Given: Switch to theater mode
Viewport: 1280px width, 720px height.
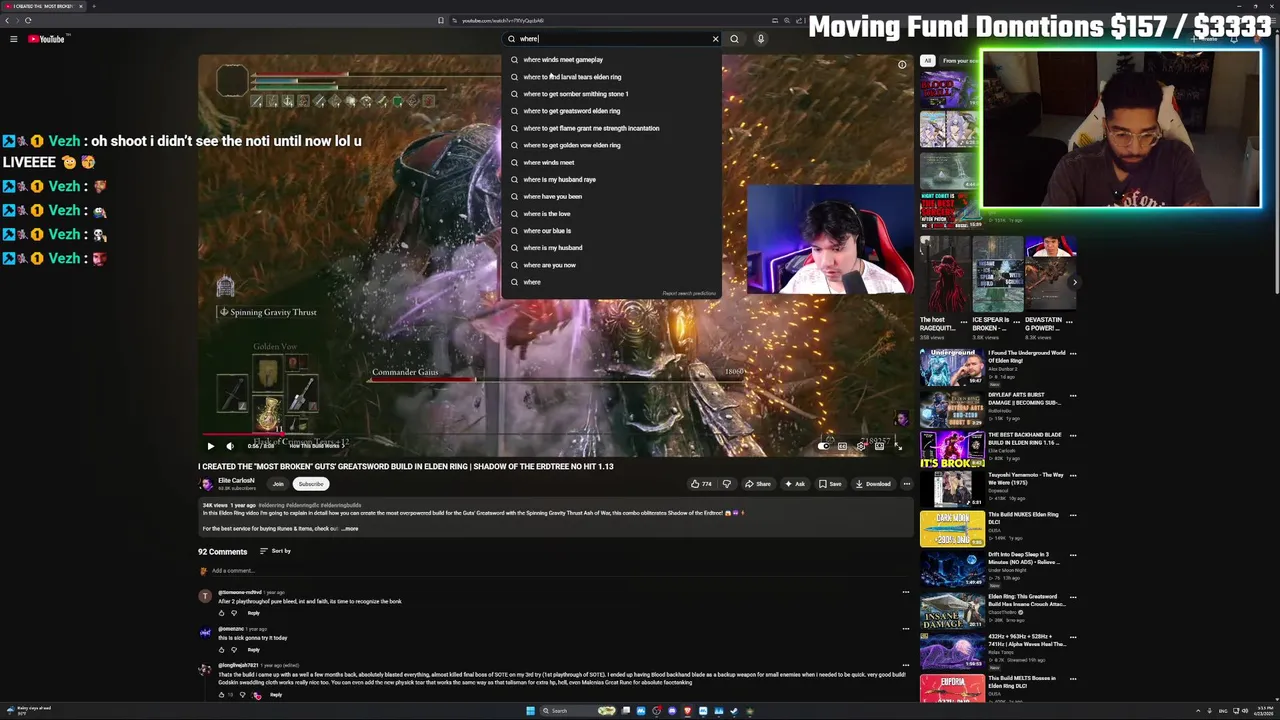Looking at the screenshot, I should tap(879, 446).
